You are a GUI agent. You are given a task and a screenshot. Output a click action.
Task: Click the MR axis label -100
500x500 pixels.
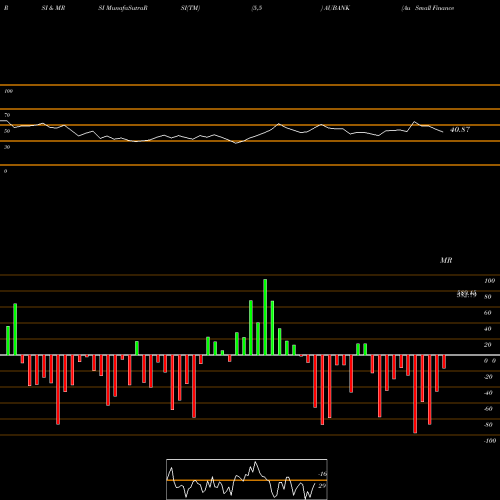click(490, 441)
